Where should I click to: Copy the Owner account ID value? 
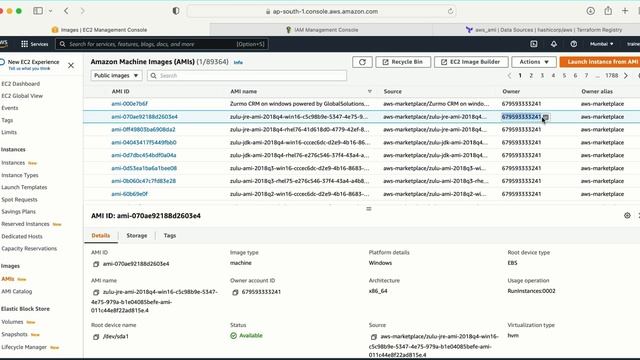click(x=235, y=292)
